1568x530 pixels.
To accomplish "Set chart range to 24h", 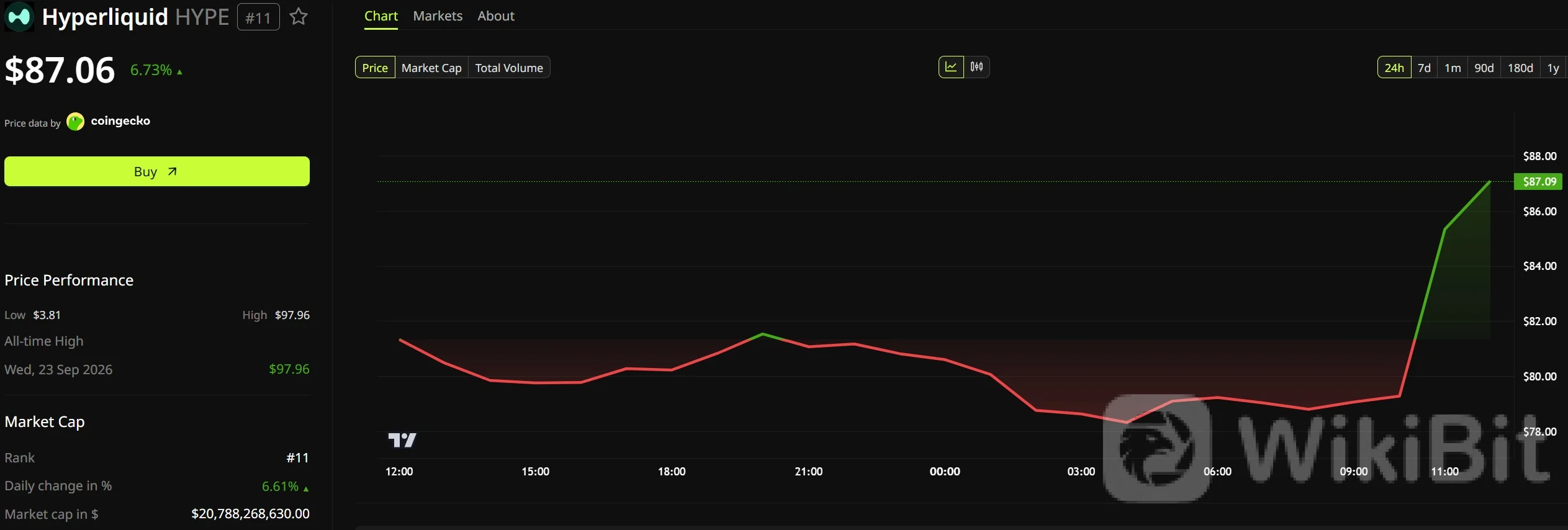I will click(x=1394, y=68).
